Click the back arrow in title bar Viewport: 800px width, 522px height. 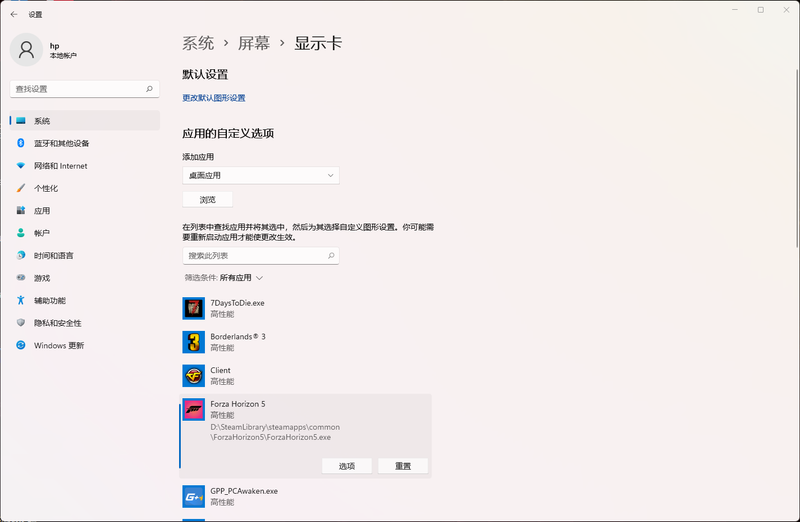pos(14,14)
